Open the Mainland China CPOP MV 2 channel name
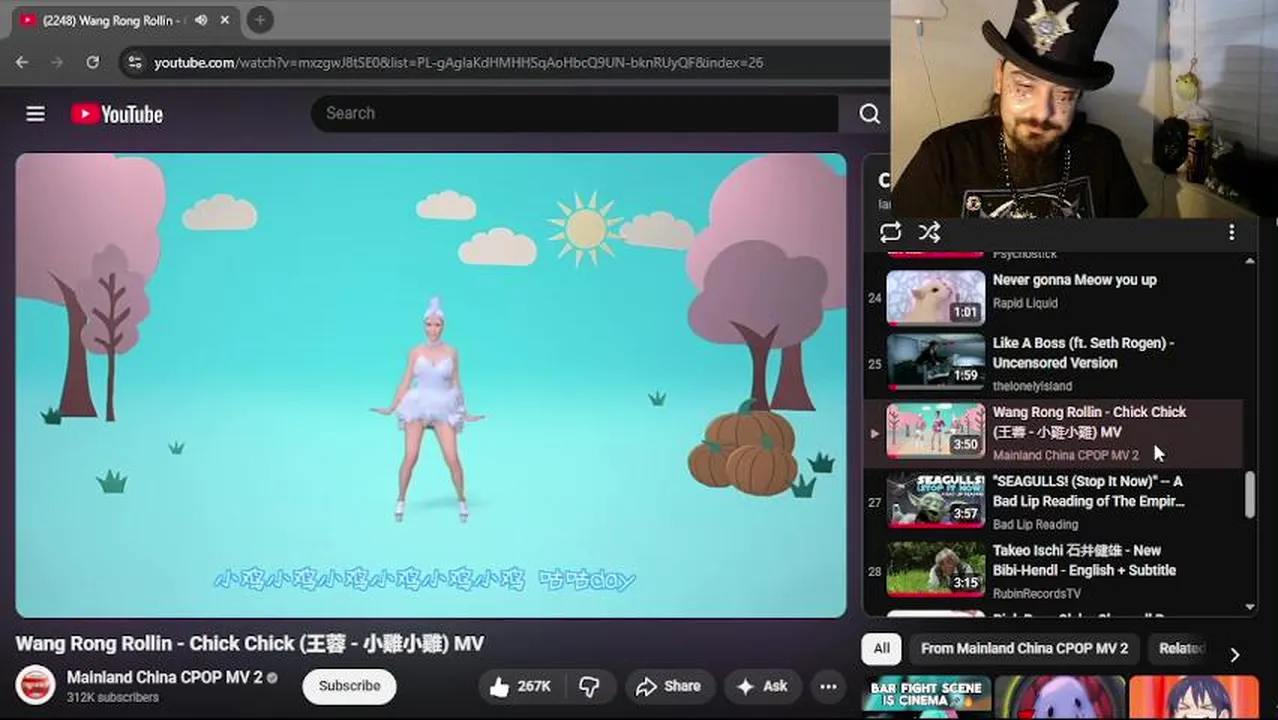 coord(164,677)
